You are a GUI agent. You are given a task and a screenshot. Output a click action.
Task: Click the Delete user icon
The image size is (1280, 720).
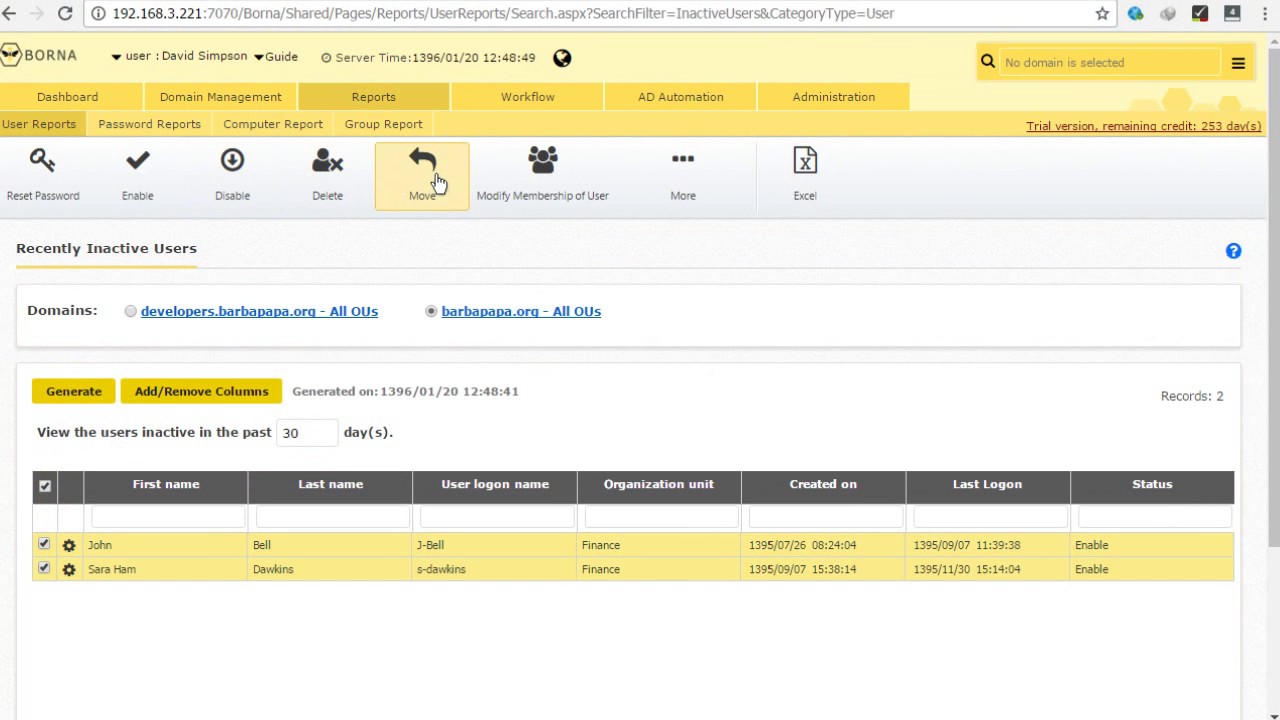click(x=327, y=161)
